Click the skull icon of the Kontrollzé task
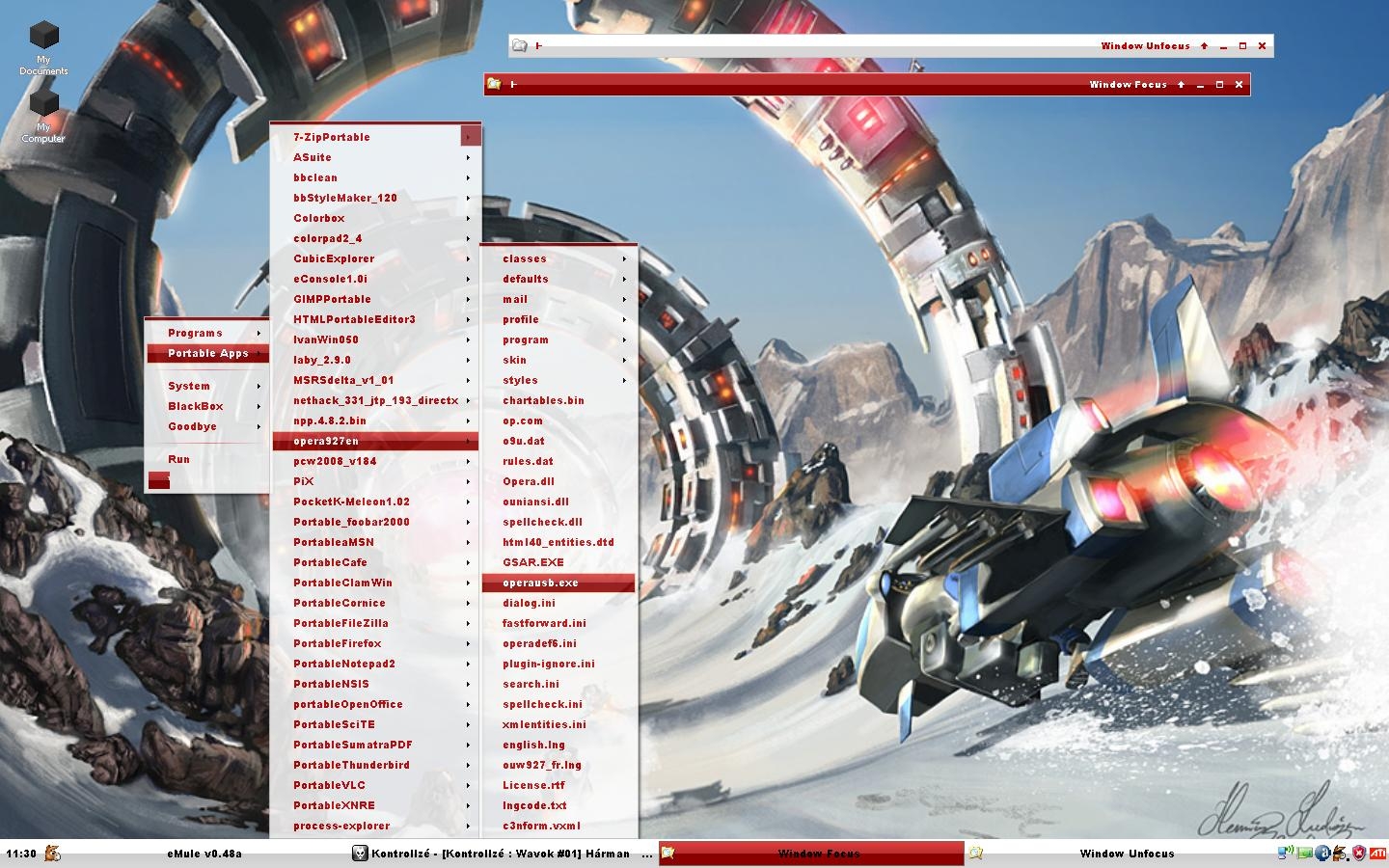 tap(360, 853)
